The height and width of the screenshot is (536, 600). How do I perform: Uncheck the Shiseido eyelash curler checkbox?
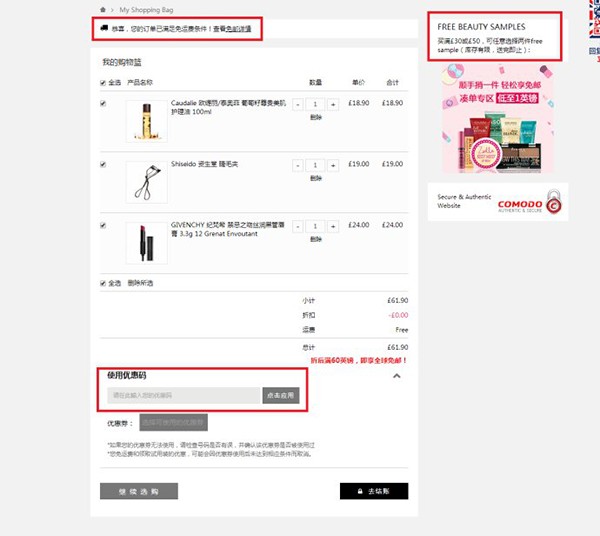pyautogui.click(x=103, y=165)
